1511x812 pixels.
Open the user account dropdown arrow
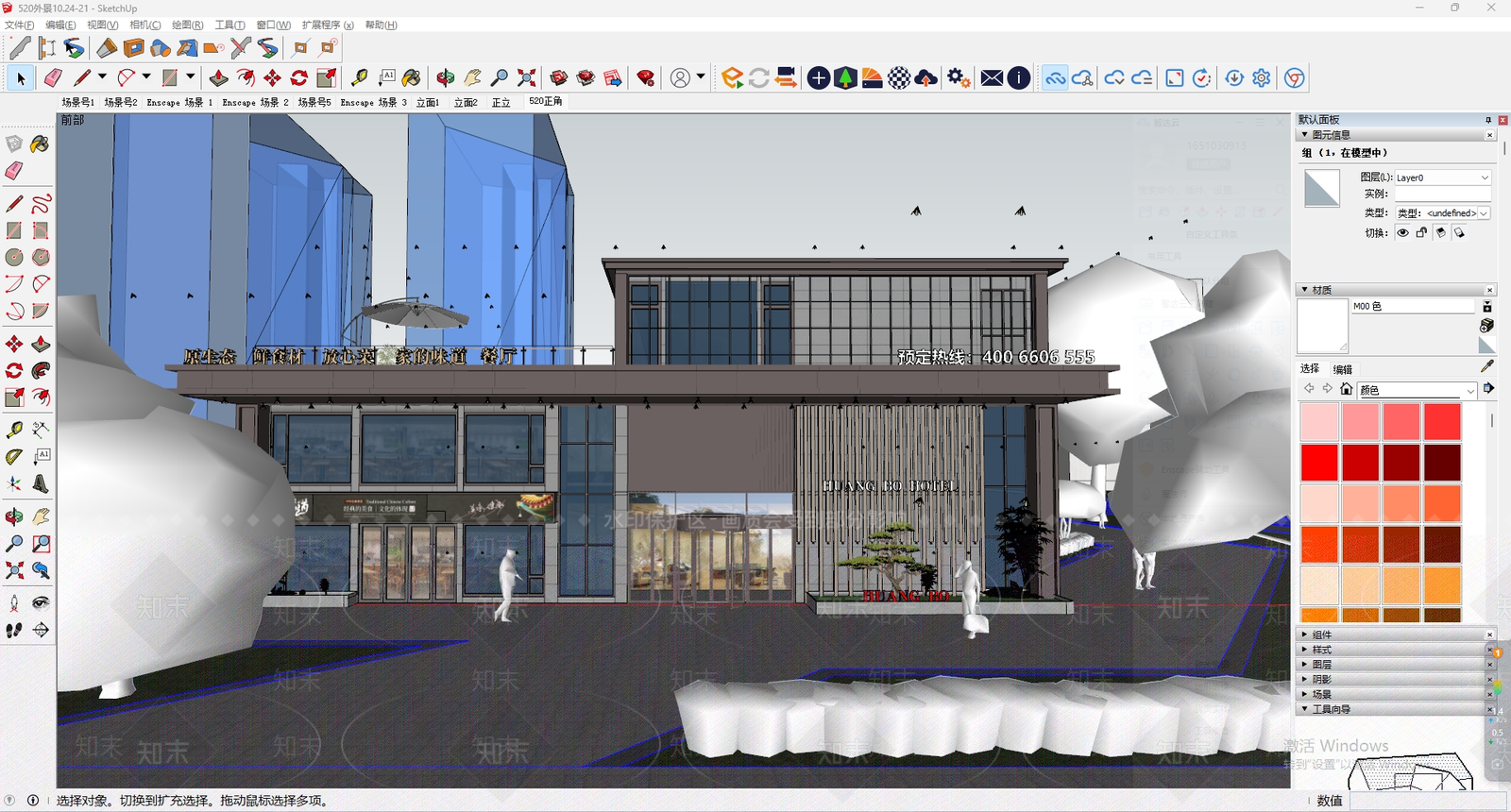coord(701,77)
